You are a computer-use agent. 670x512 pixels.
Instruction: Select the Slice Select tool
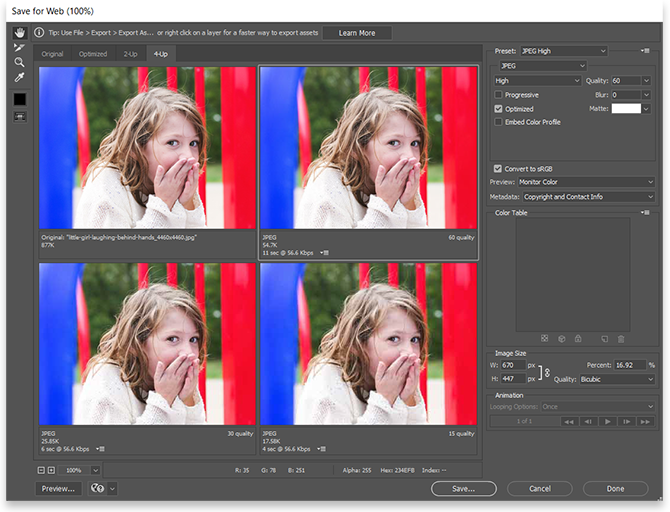[19, 47]
